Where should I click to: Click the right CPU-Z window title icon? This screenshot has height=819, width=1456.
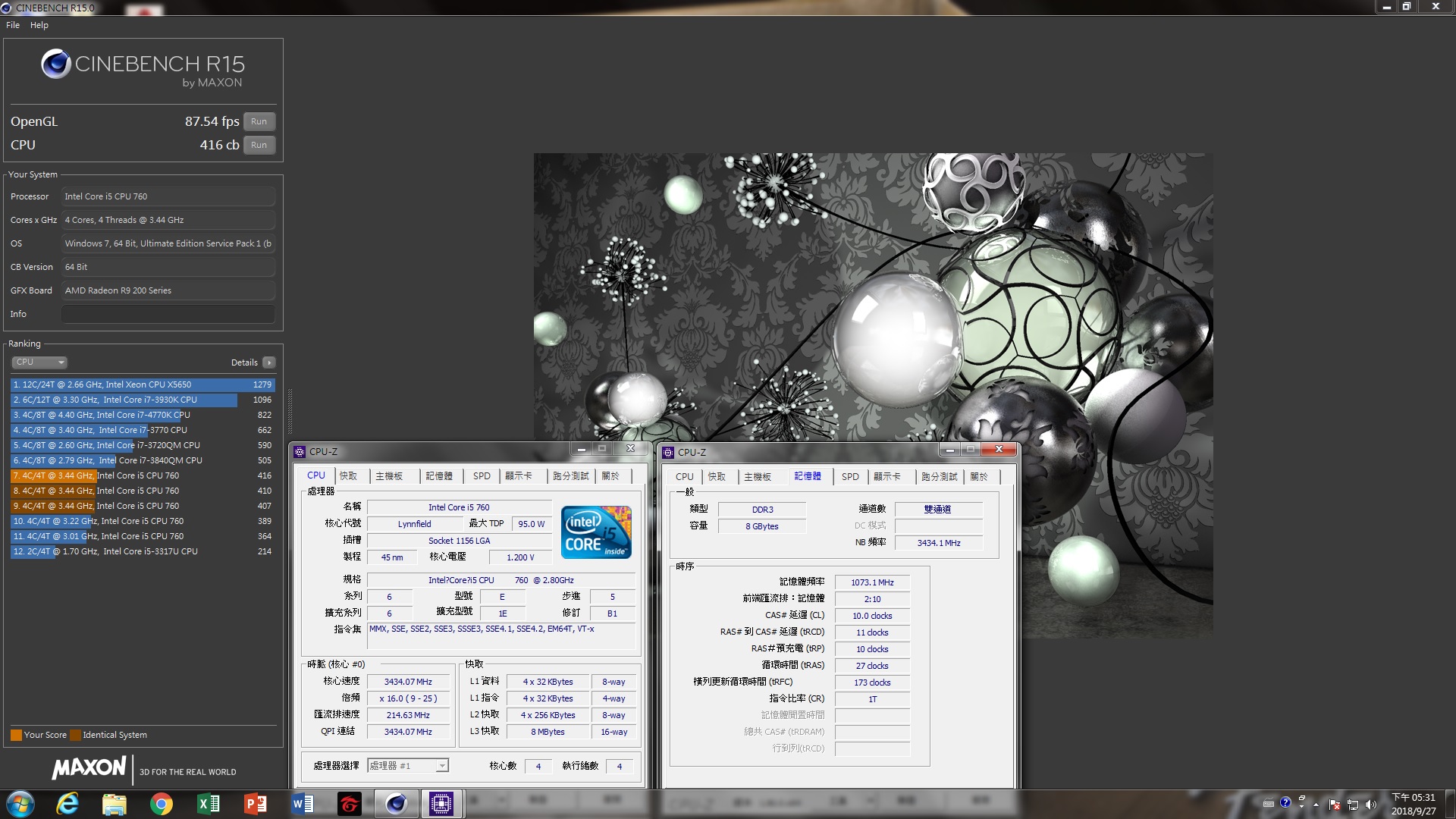(x=668, y=453)
